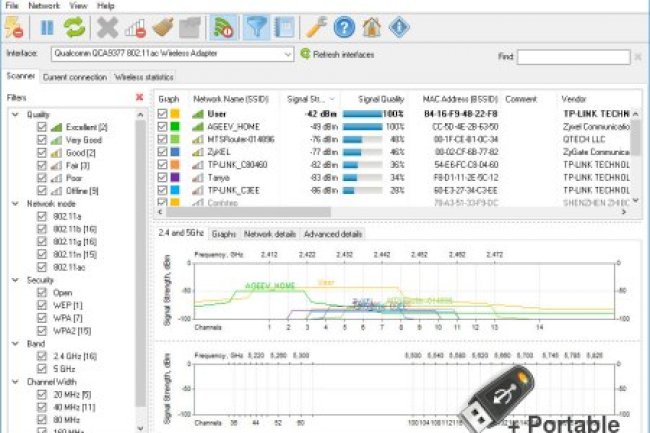Sort by the Network Name (SSID) column header

pos(231,99)
